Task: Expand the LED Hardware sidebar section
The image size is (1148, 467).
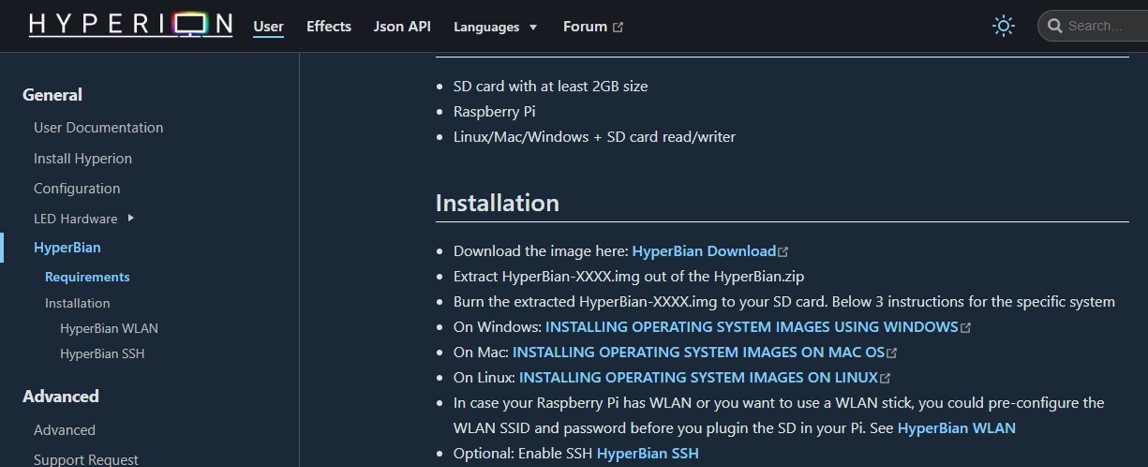Action: 131,218
